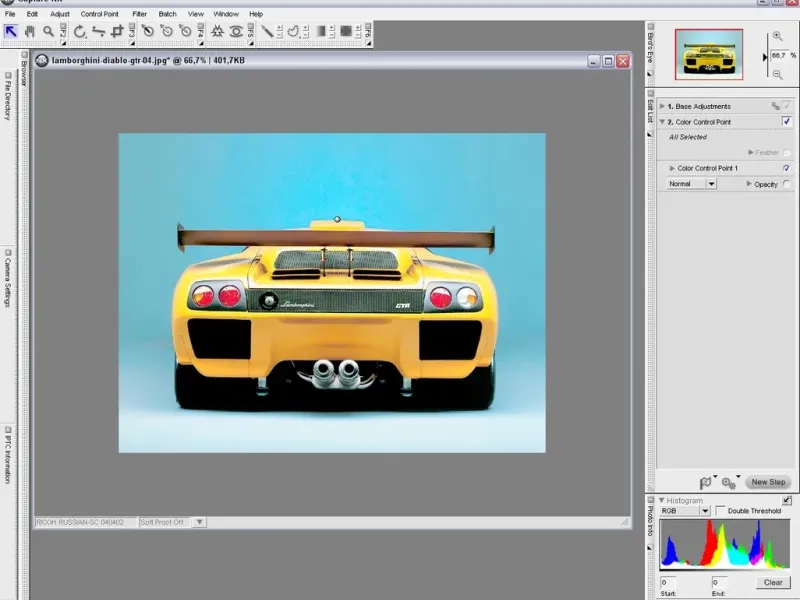Click the New Step button
The image size is (800, 600).
(769, 482)
